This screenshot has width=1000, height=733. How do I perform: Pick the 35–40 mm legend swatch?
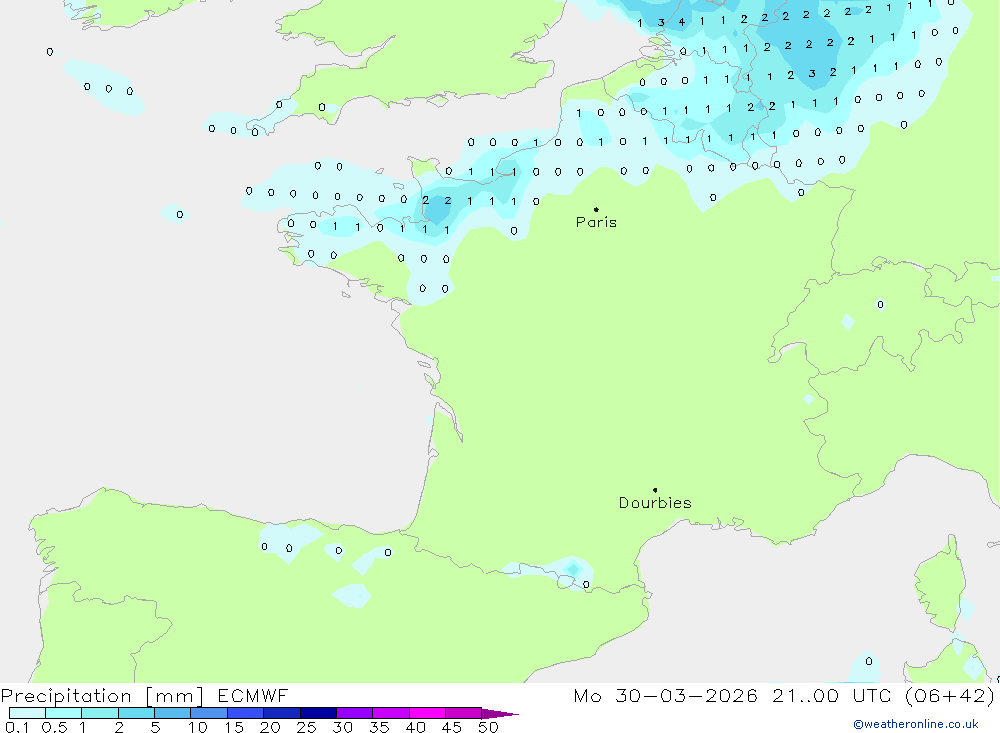click(391, 713)
